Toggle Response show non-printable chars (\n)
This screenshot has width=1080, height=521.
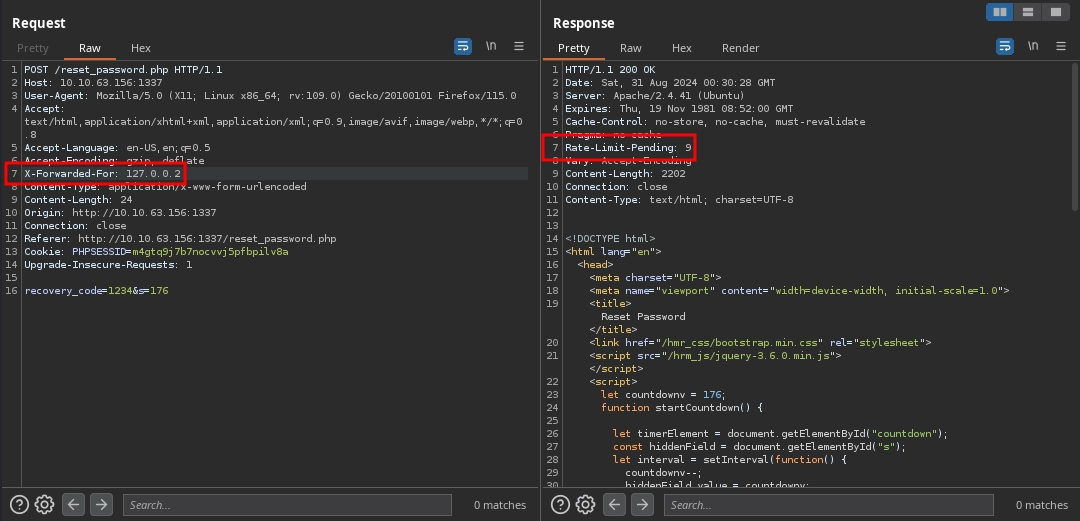[1033, 47]
